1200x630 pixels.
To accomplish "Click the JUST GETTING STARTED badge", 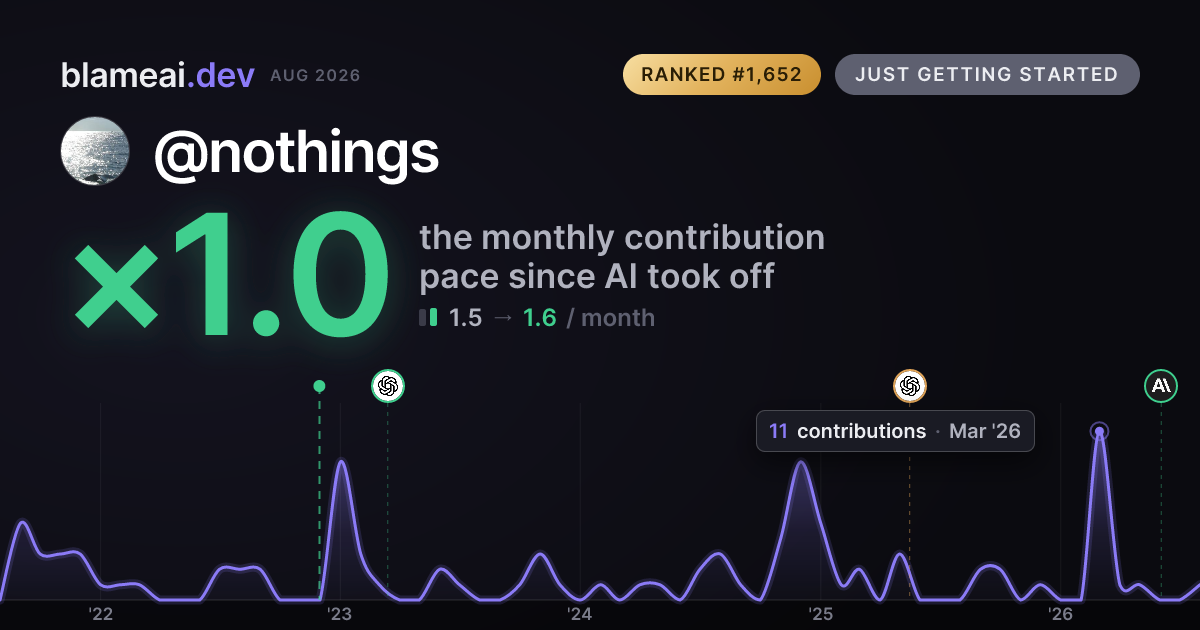I will coord(987,75).
